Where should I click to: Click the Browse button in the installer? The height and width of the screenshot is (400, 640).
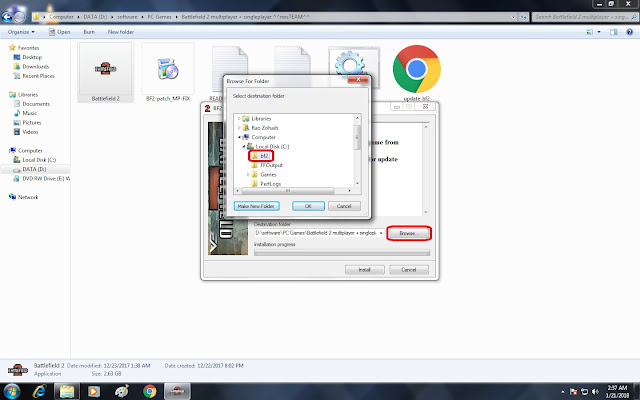click(x=409, y=233)
